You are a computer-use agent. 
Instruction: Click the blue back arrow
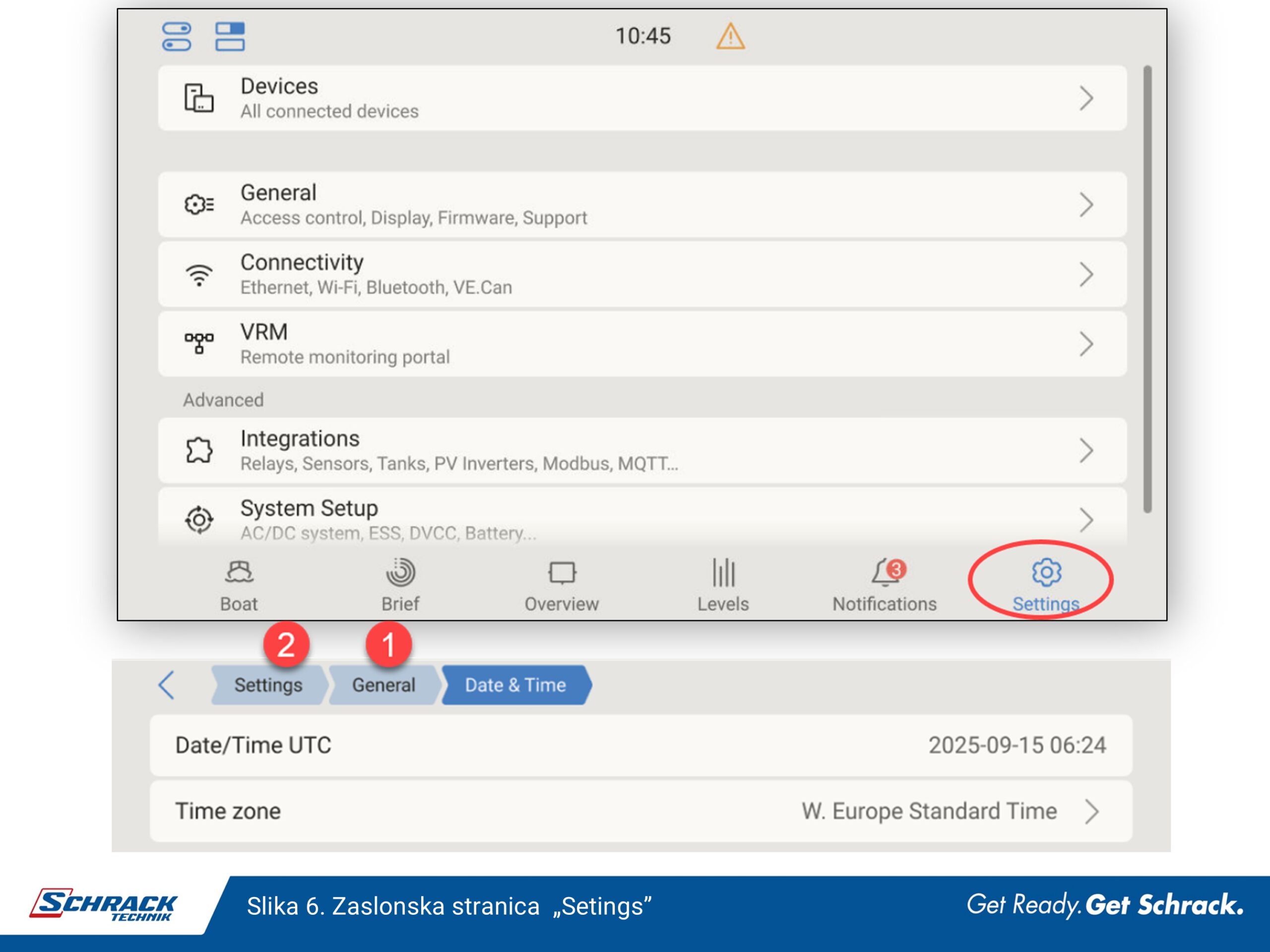pos(167,685)
